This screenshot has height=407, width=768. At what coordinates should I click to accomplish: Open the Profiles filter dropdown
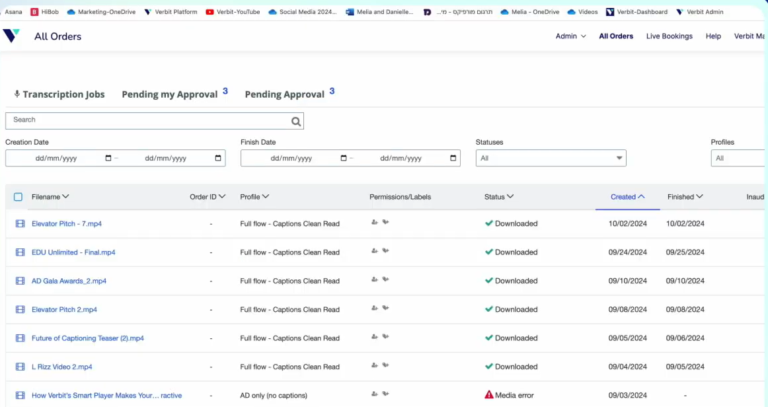coord(738,158)
